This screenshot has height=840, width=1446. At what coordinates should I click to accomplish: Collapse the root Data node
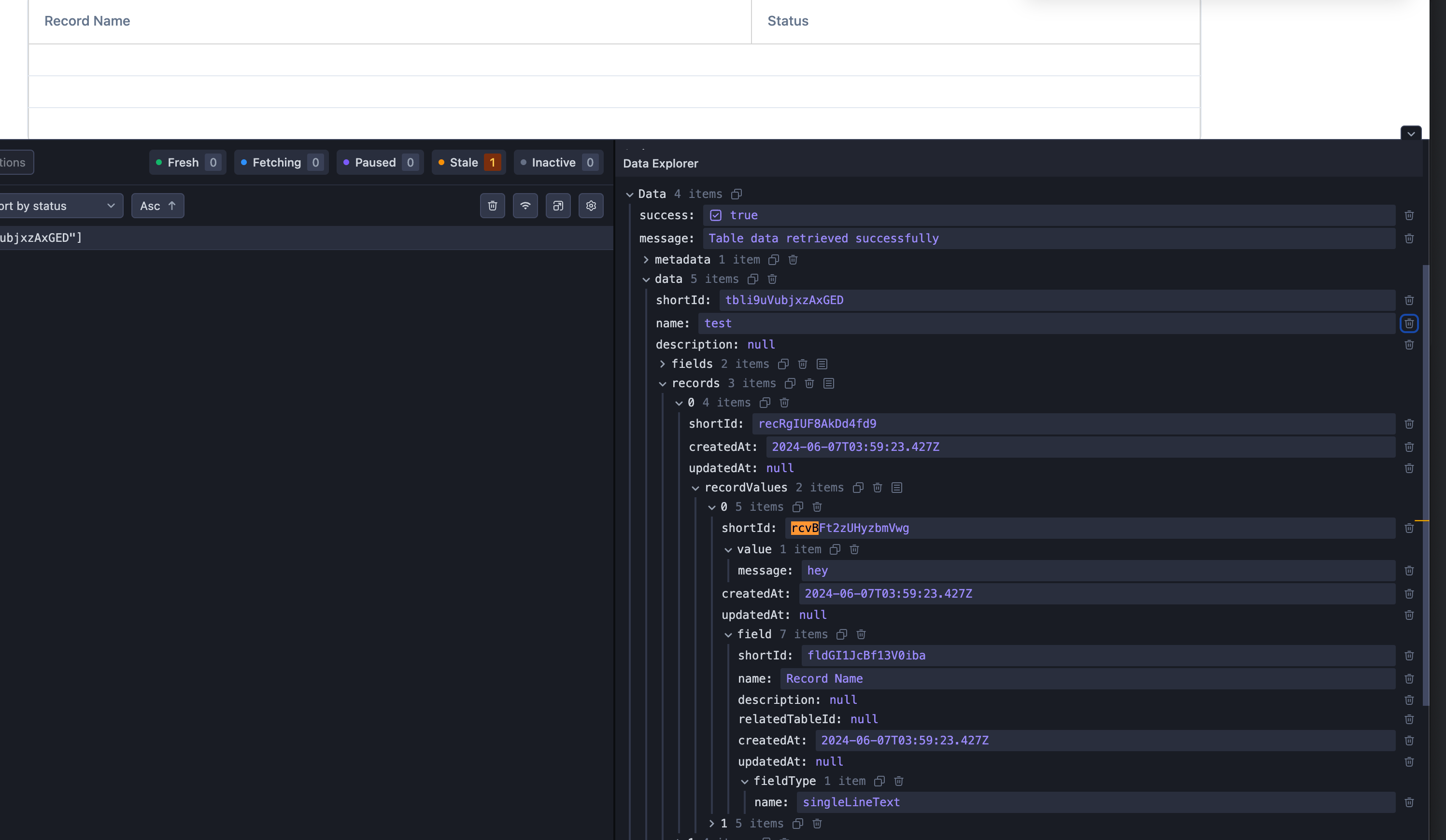[x=629, y=195]
